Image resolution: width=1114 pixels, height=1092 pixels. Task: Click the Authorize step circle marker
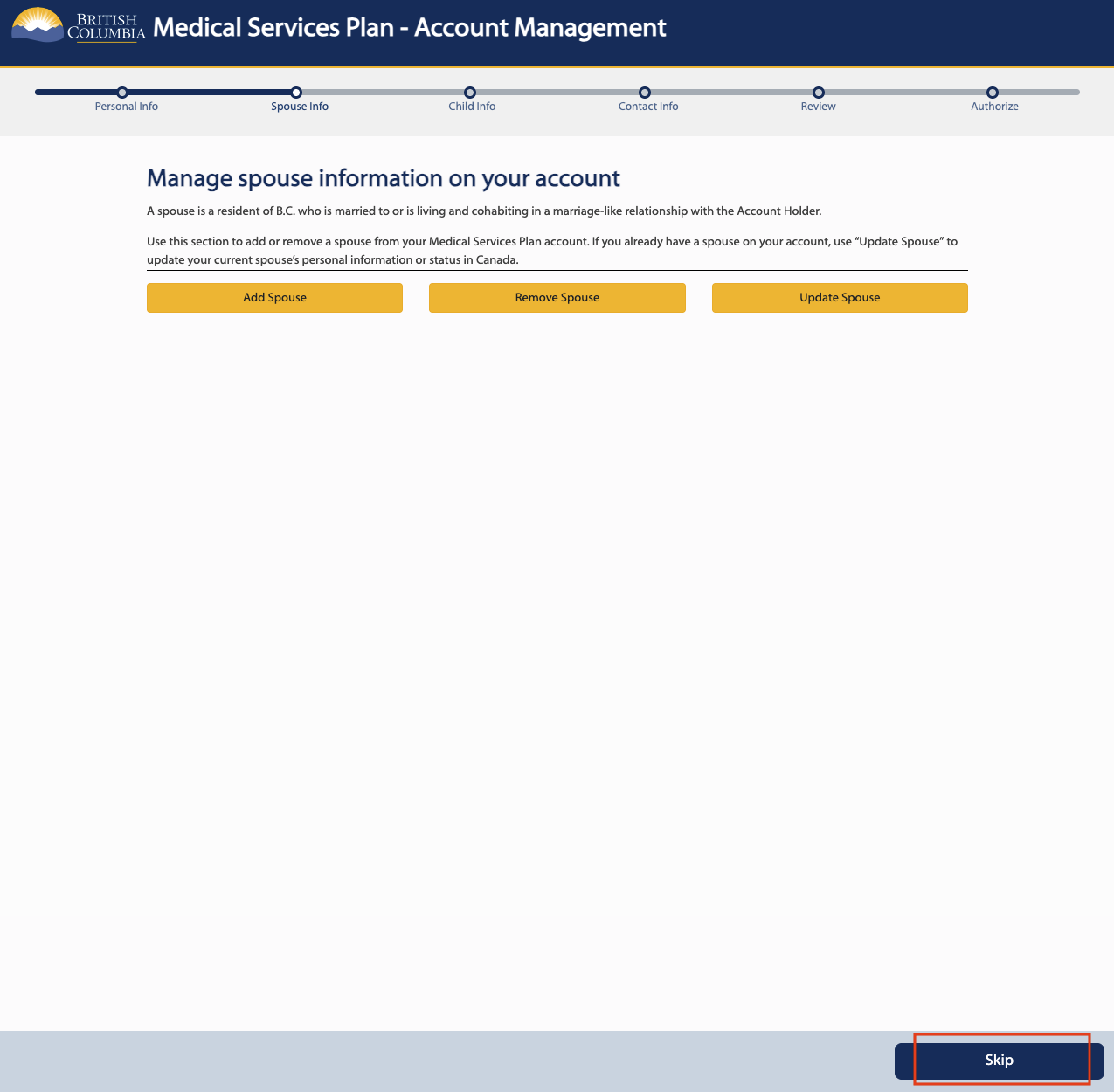click(993, 93)
